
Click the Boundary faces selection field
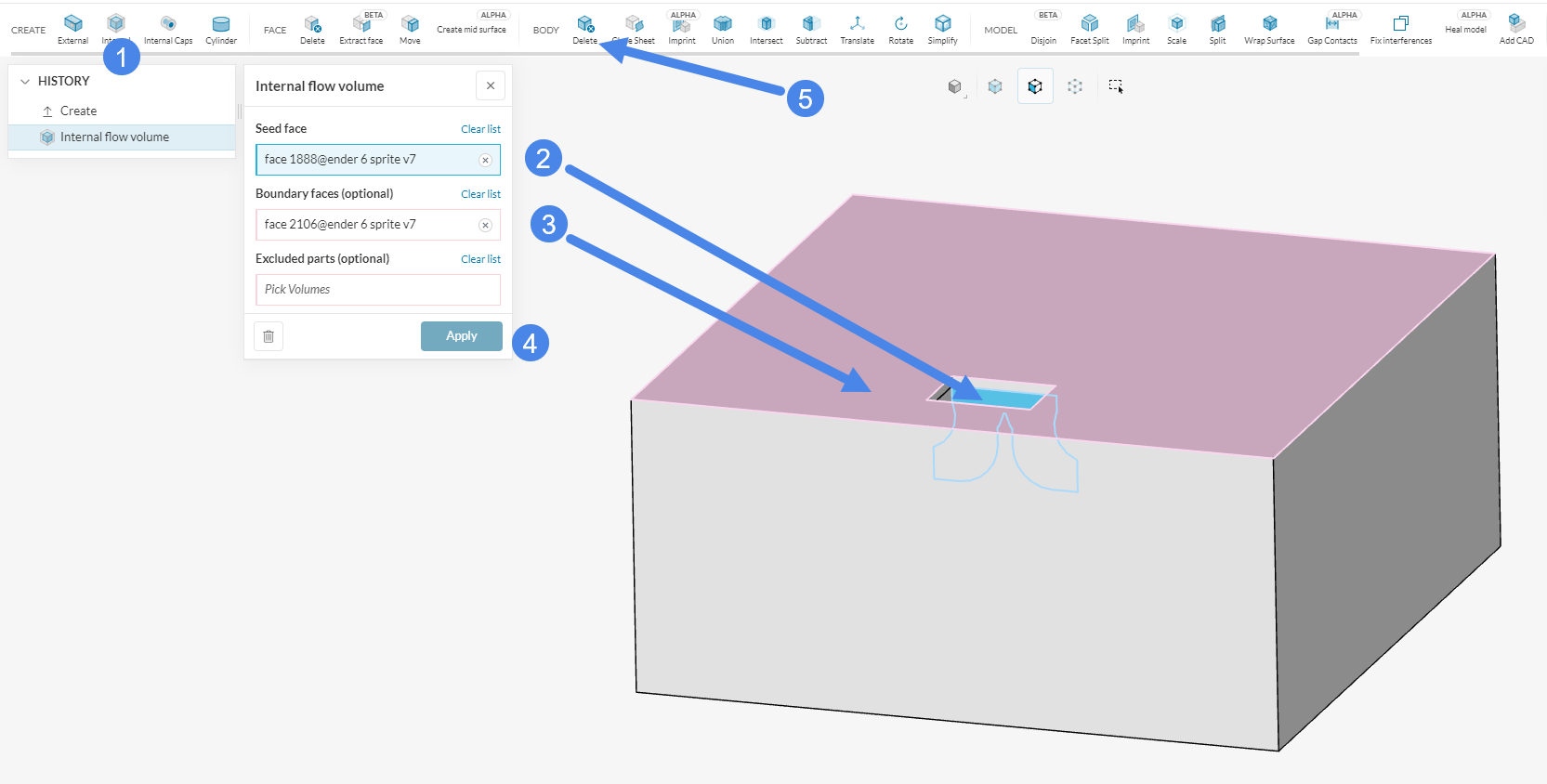click(x=378, y=225)
